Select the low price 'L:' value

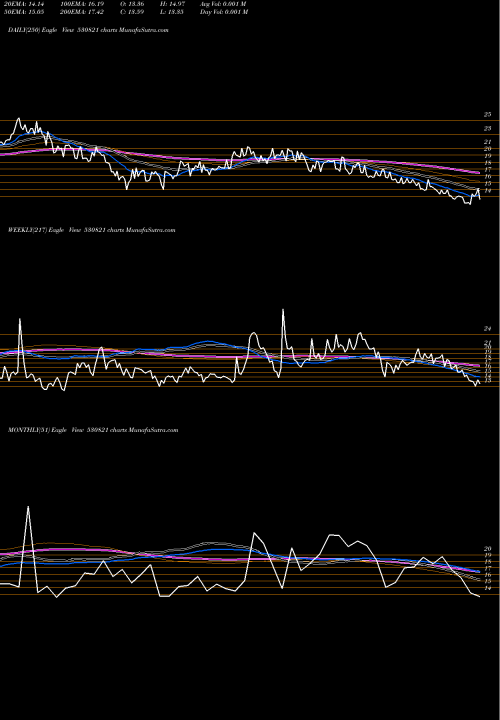[x=172, y=12]
